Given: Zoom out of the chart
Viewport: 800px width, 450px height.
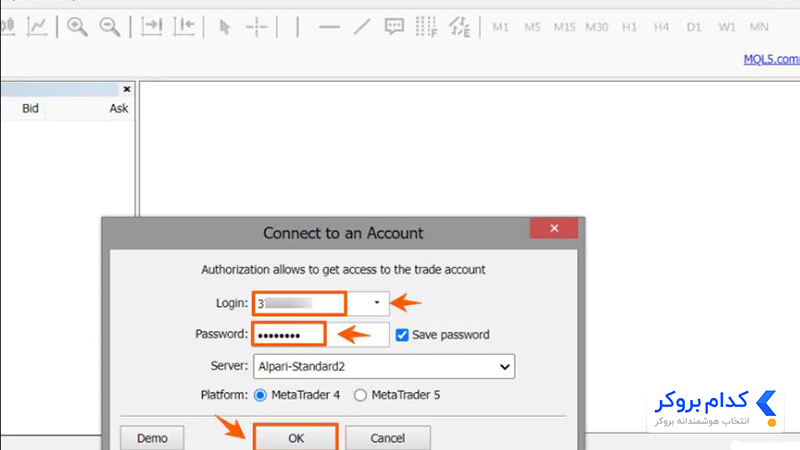Looking at the screenshot, I should click(x=110, y=27).
